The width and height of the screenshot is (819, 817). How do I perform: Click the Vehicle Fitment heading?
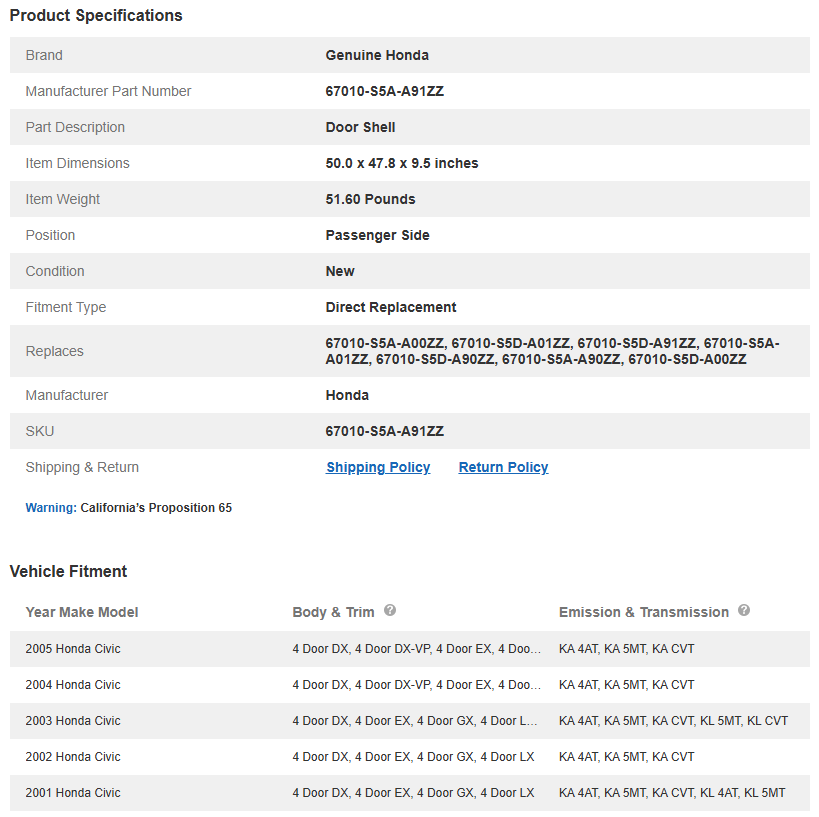click(69, 572)
